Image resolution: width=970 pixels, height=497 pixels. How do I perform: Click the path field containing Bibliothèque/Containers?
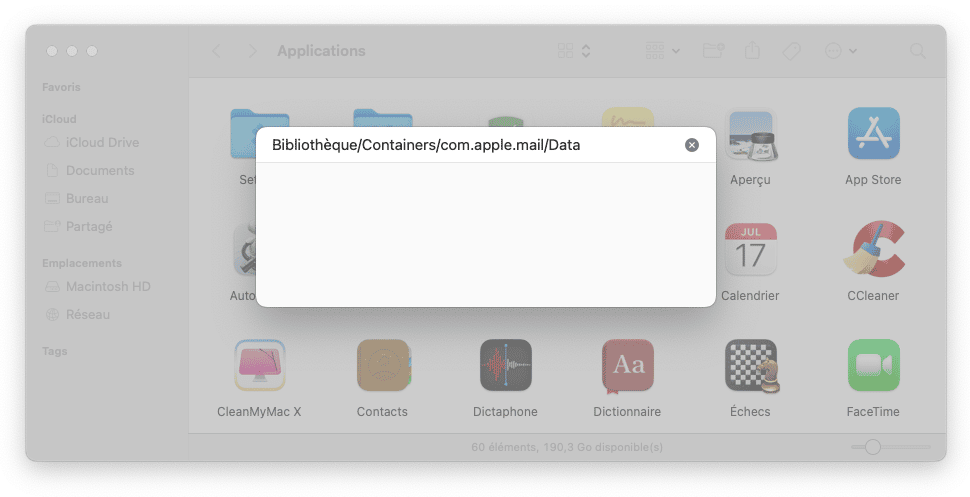(474, 145)
